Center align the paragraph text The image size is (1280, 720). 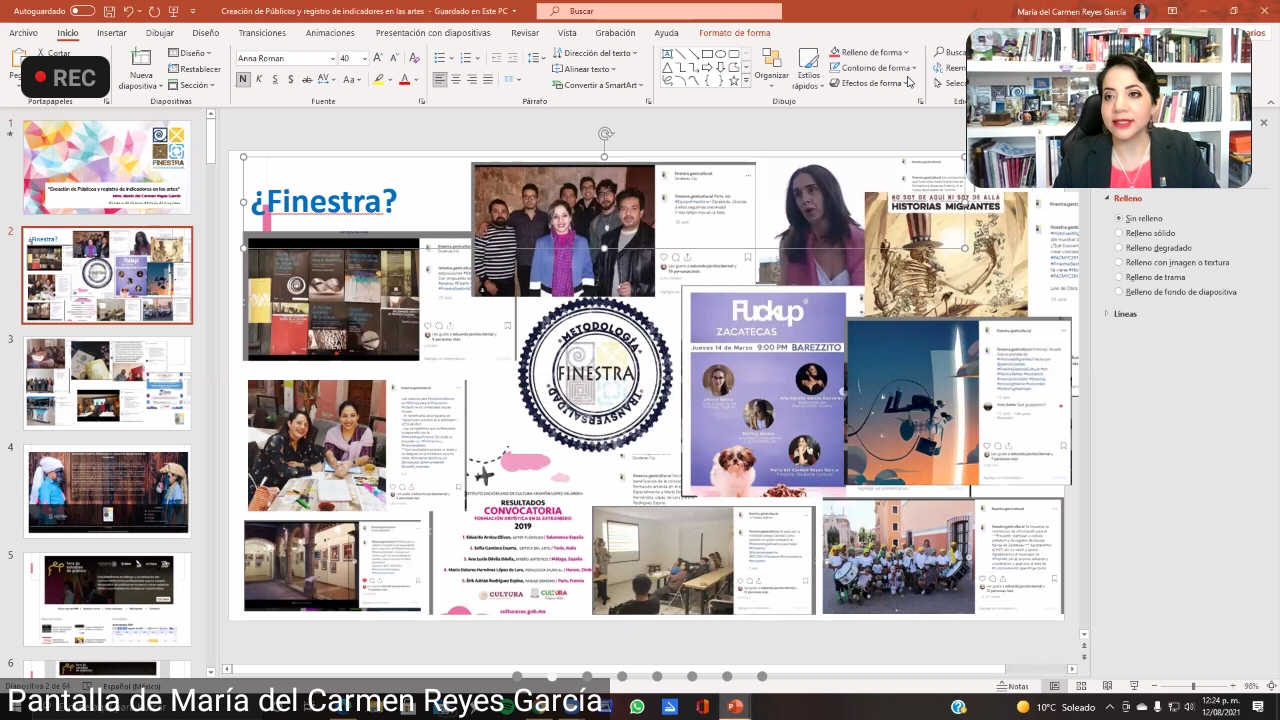pyautogui.click(x=456, y=79)
